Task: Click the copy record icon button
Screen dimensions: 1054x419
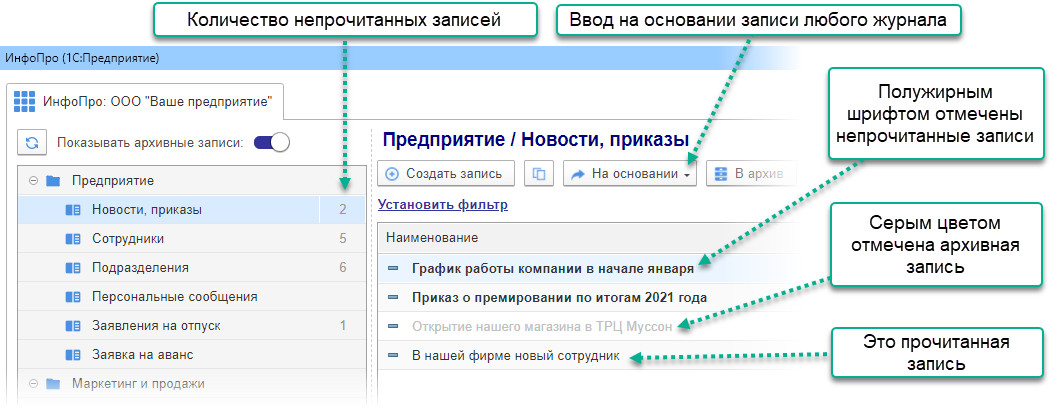Action: tap(538, 174)
